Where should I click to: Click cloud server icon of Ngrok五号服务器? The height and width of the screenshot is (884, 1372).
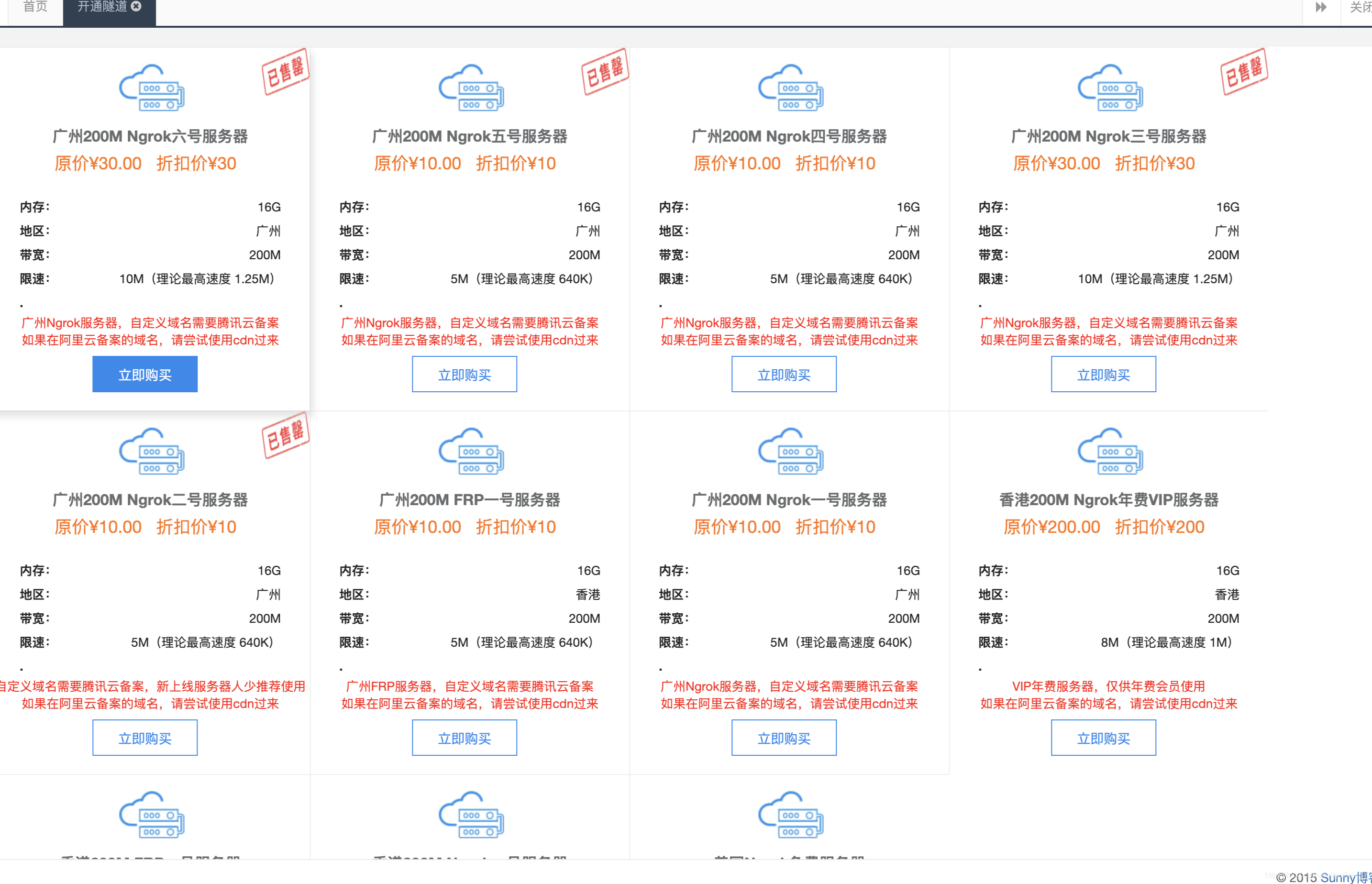click(x=471, y=87)
